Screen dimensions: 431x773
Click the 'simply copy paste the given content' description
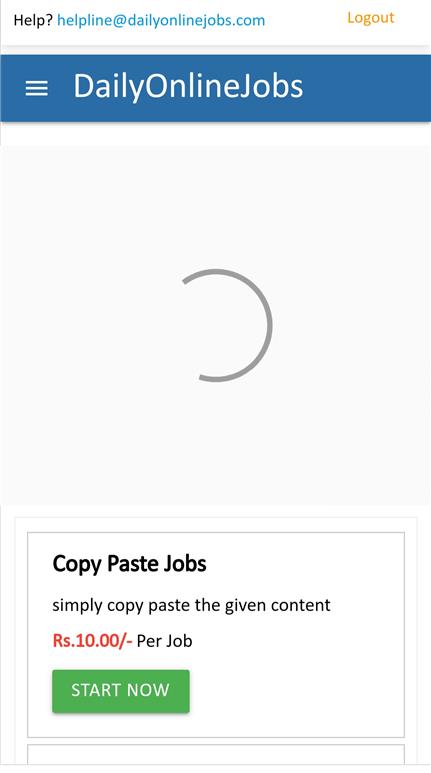pyautogui.click(x=191, y=605)
